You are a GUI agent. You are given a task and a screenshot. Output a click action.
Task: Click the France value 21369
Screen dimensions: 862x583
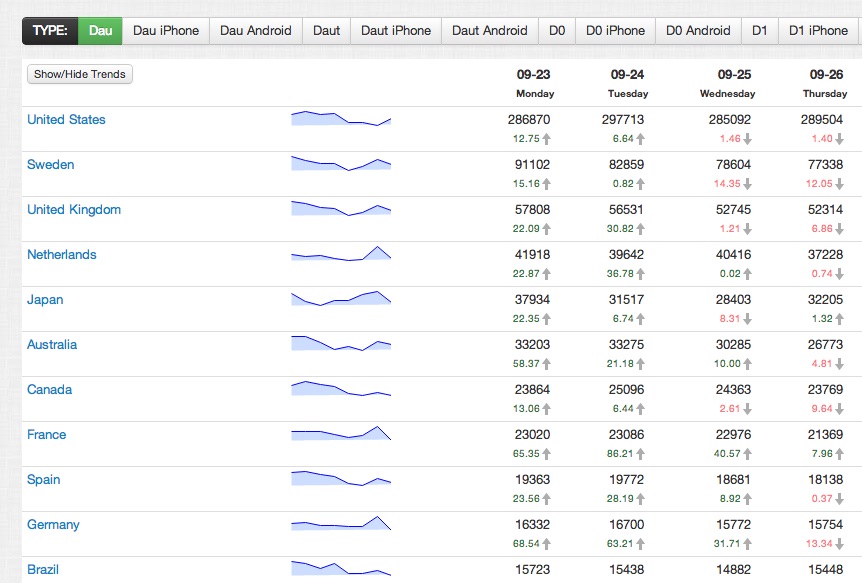[825, 435]
